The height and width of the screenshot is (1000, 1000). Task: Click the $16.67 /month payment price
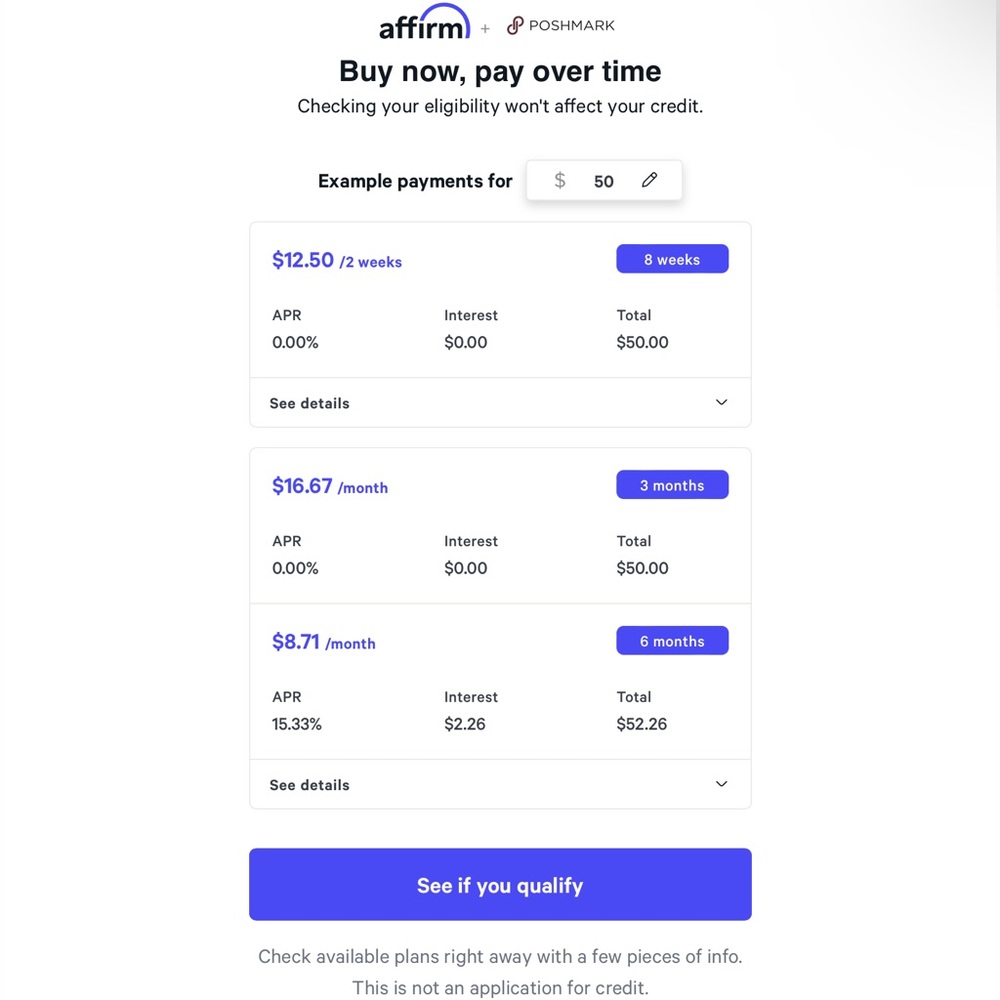pos(330,487)
